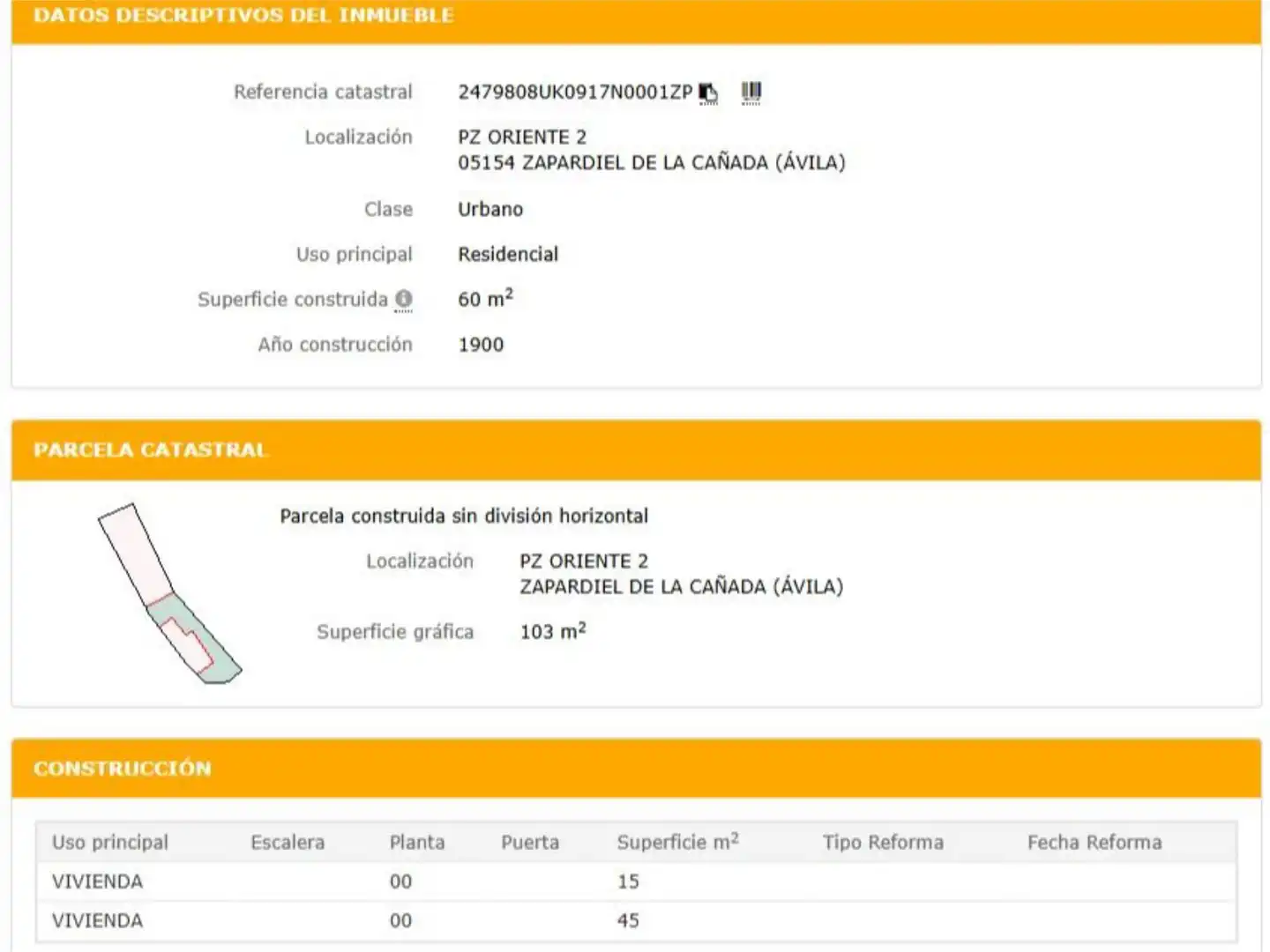Screen dimensions: 1270x952
Task: Click the 'Uso principal' column header
Action: tap(110, 843)
